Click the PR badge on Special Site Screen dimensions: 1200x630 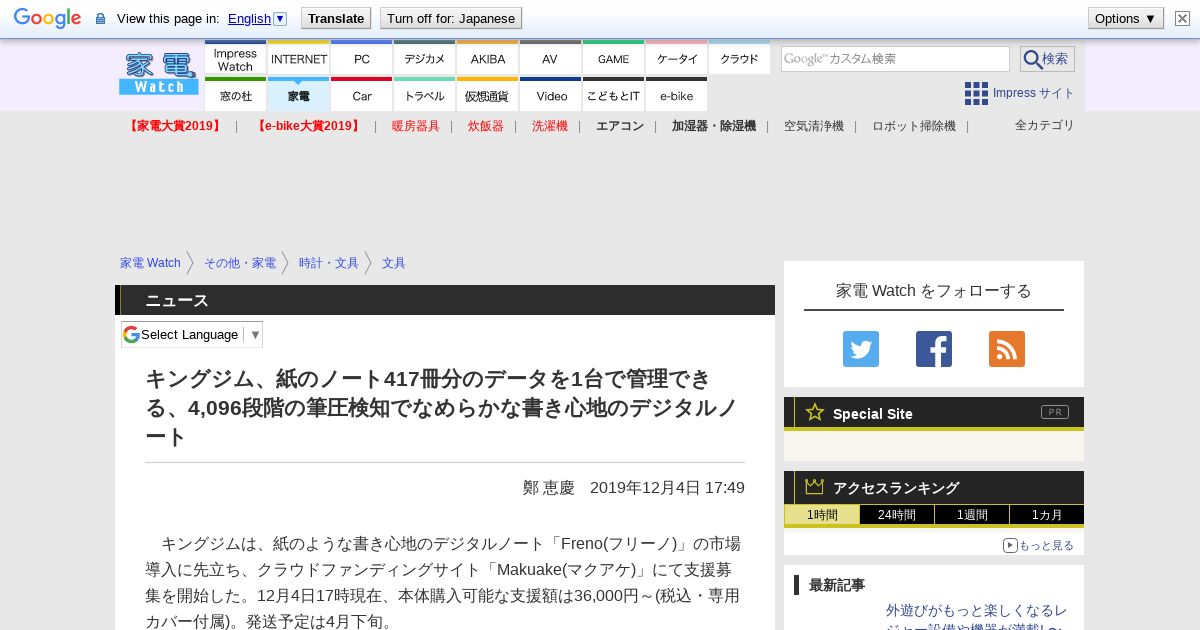coord(1055,412)
